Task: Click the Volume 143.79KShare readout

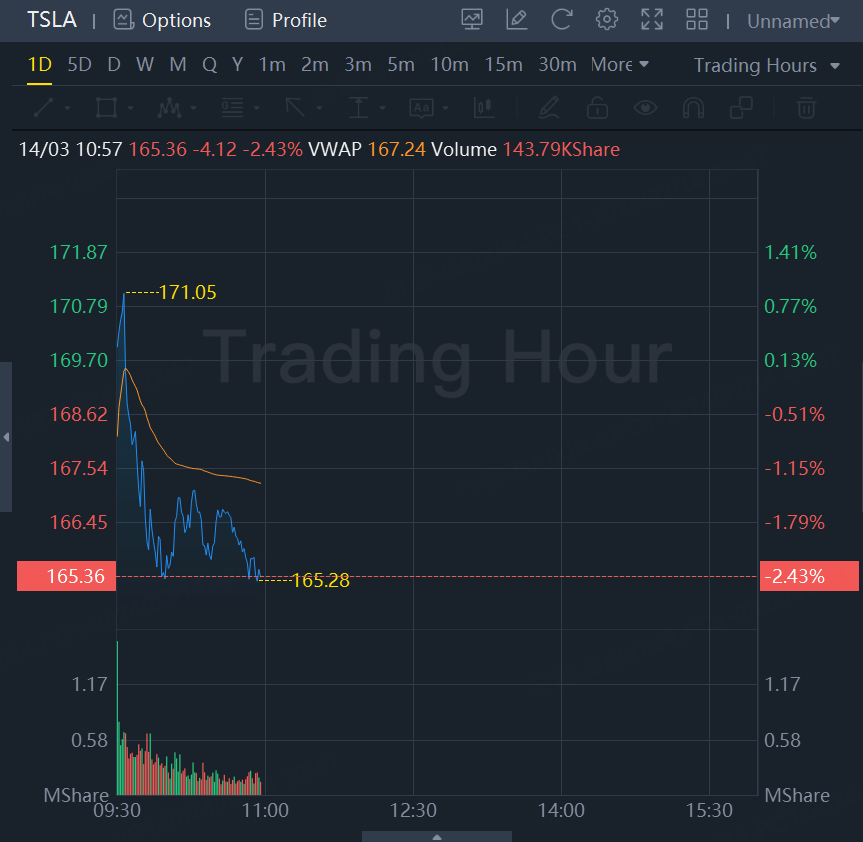Action: pos(526,150)
